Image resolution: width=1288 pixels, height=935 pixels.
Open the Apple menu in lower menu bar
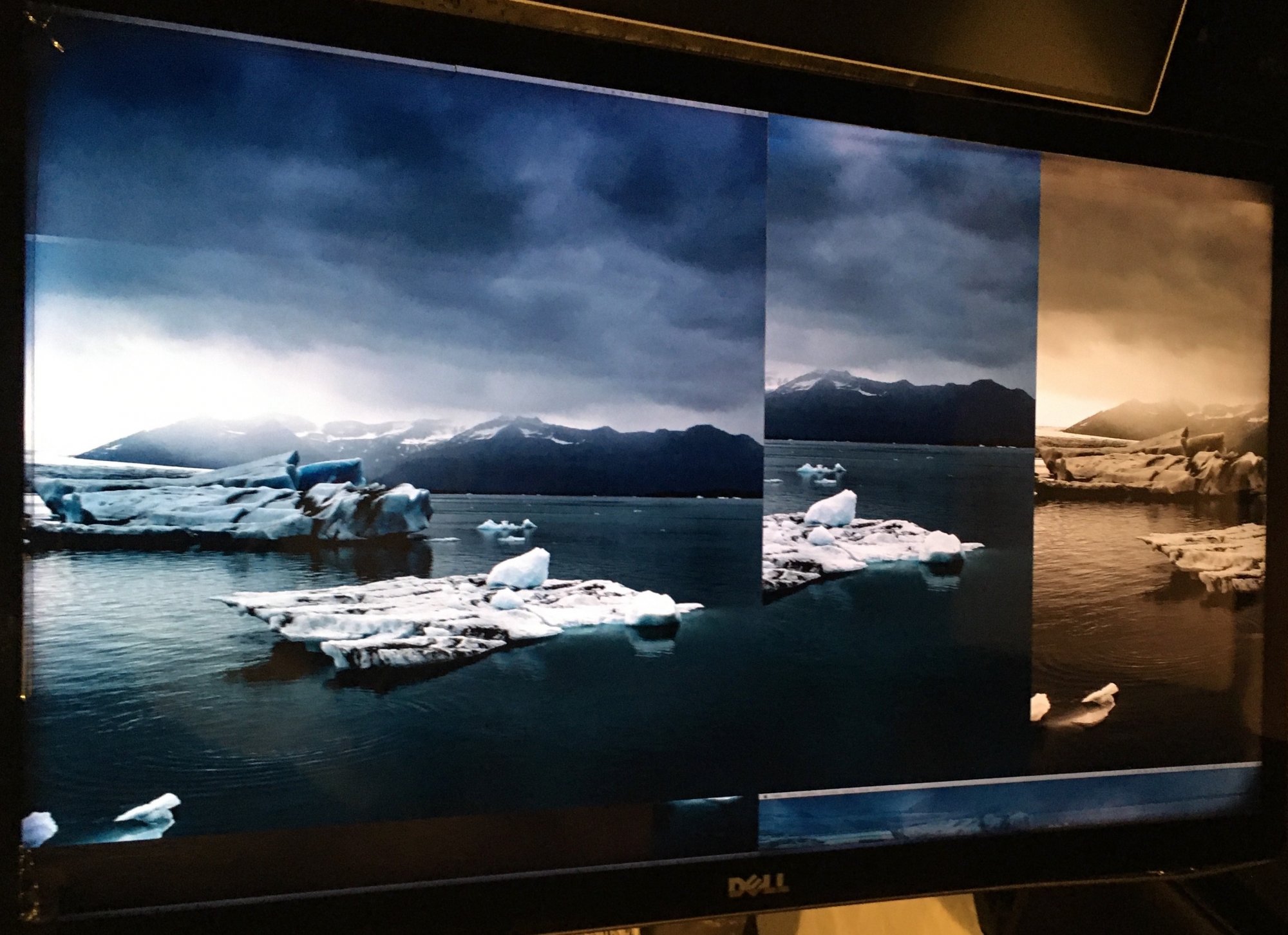coord(765,797)
